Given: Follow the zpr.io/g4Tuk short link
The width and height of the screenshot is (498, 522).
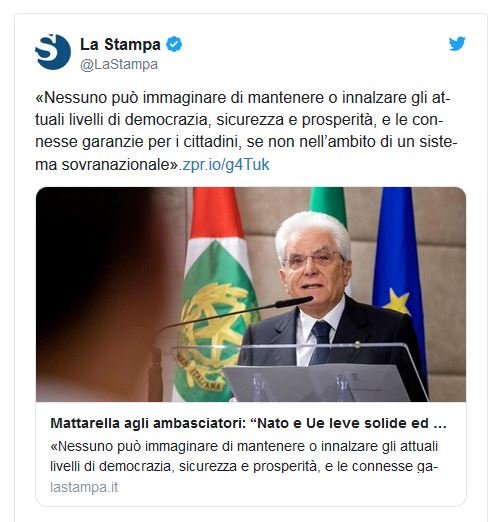Looking at the screenshot, I should click(226, 164).
